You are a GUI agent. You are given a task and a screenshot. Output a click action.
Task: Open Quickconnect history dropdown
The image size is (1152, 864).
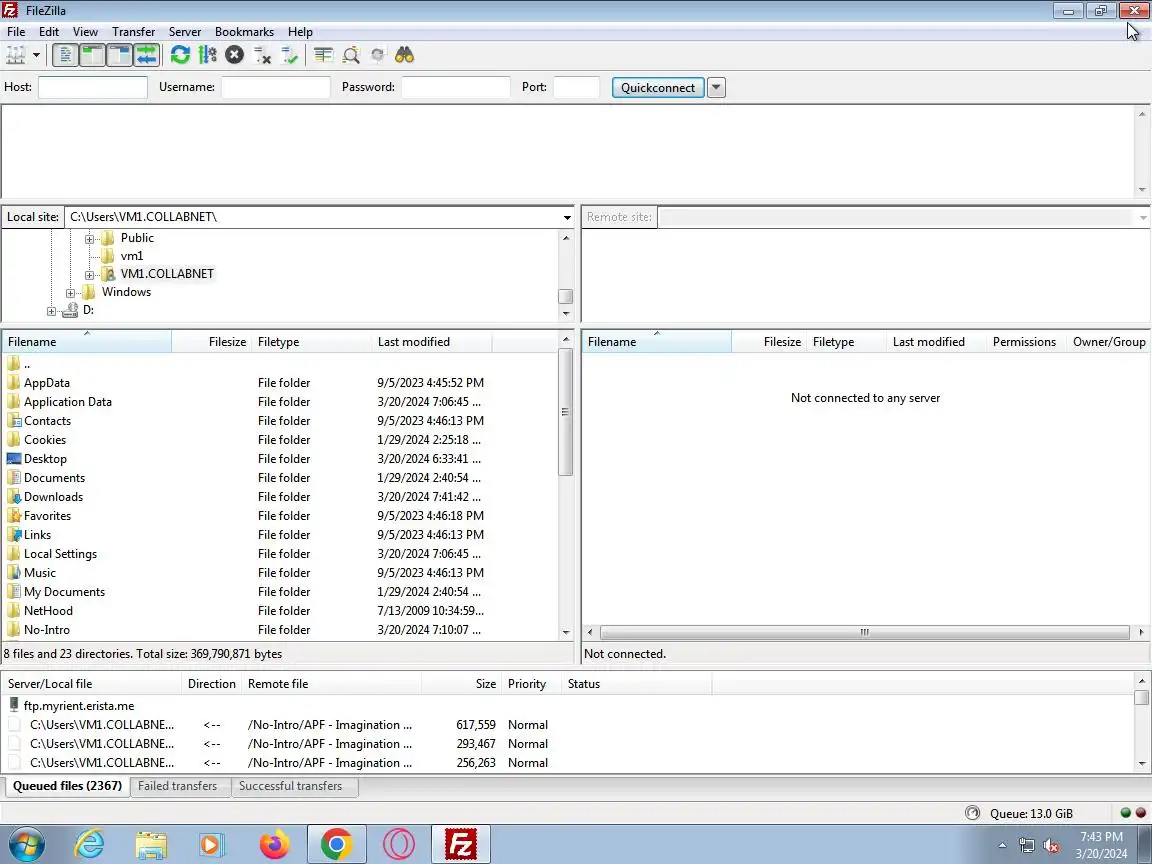[x=716, y=87]
